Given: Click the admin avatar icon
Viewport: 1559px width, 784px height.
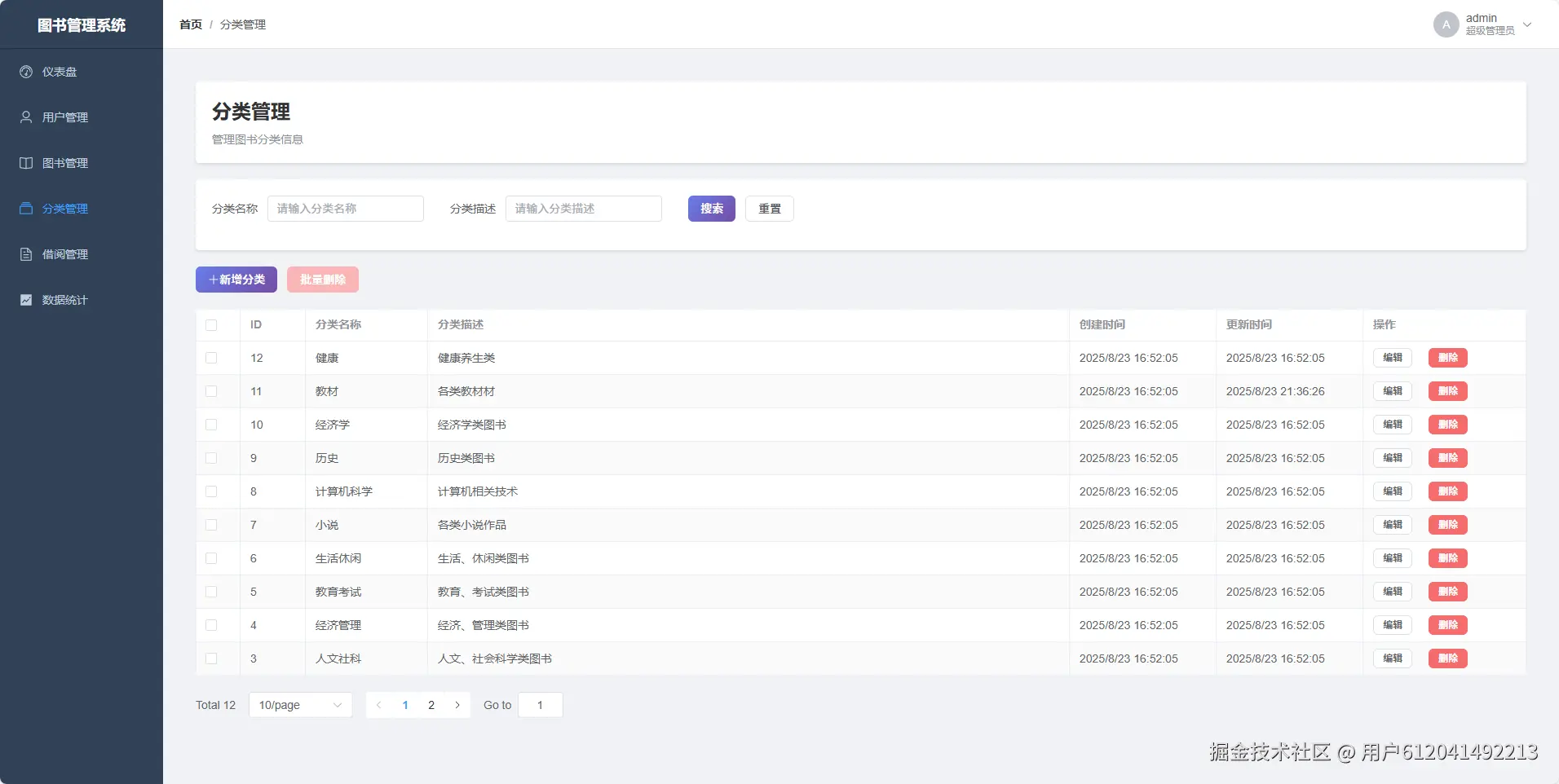Looking at the screenshot, I should pos(1446,24).
